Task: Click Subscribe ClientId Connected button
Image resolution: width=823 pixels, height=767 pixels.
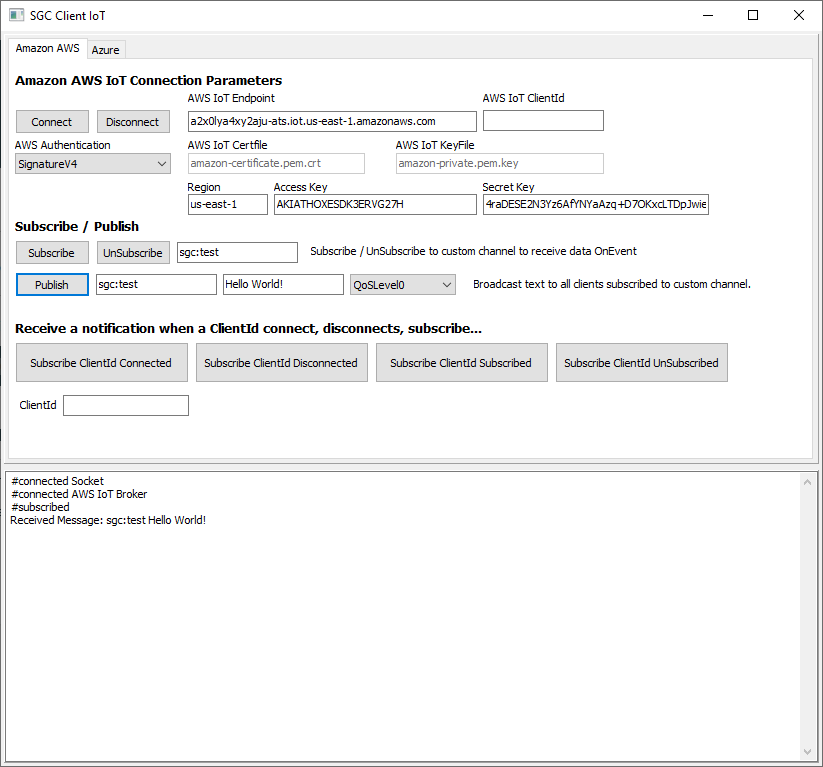Action: click(102, 363)
